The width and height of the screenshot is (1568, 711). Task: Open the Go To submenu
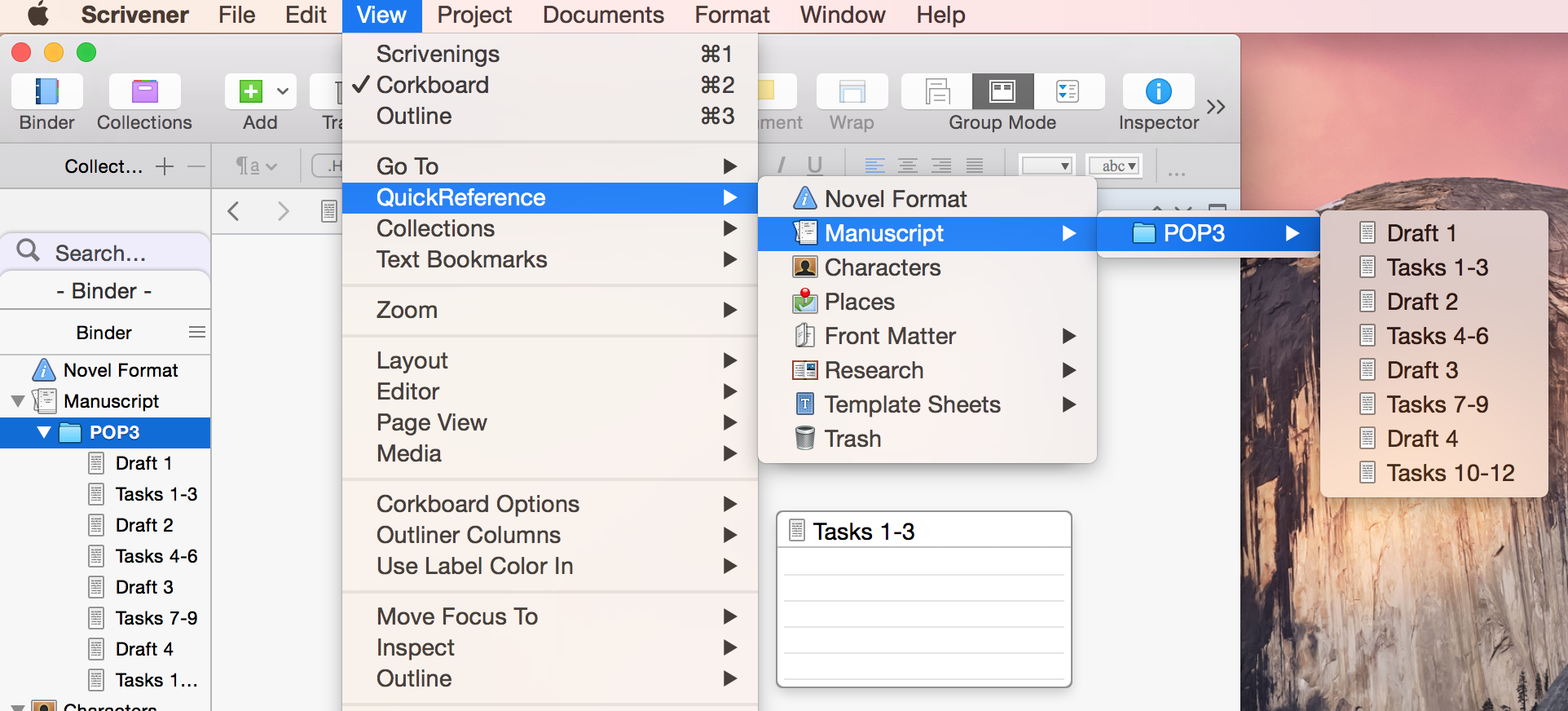tap(550, 166)
